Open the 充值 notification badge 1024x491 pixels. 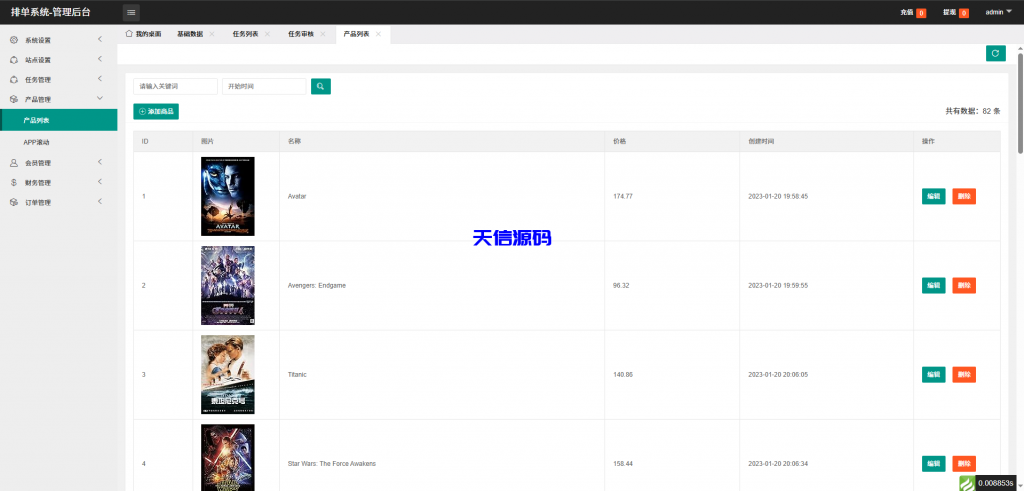[x=913, y=12]
